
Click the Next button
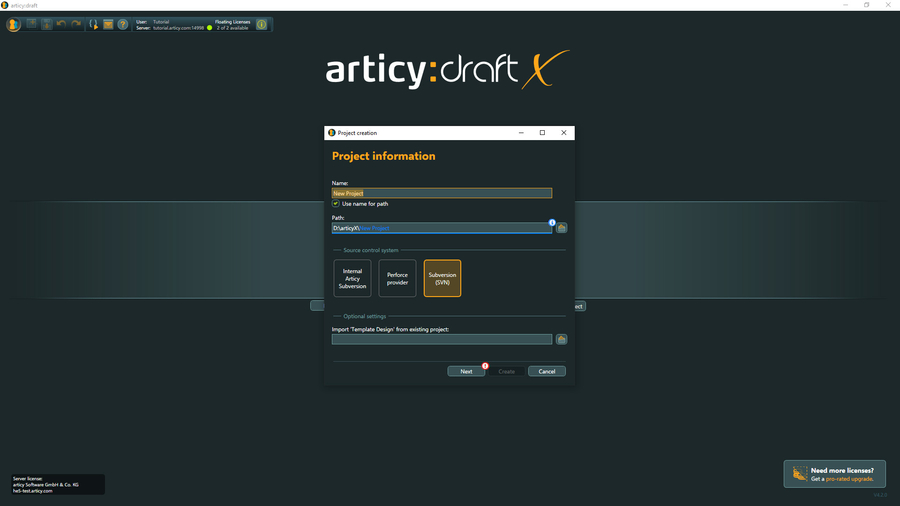466,371
